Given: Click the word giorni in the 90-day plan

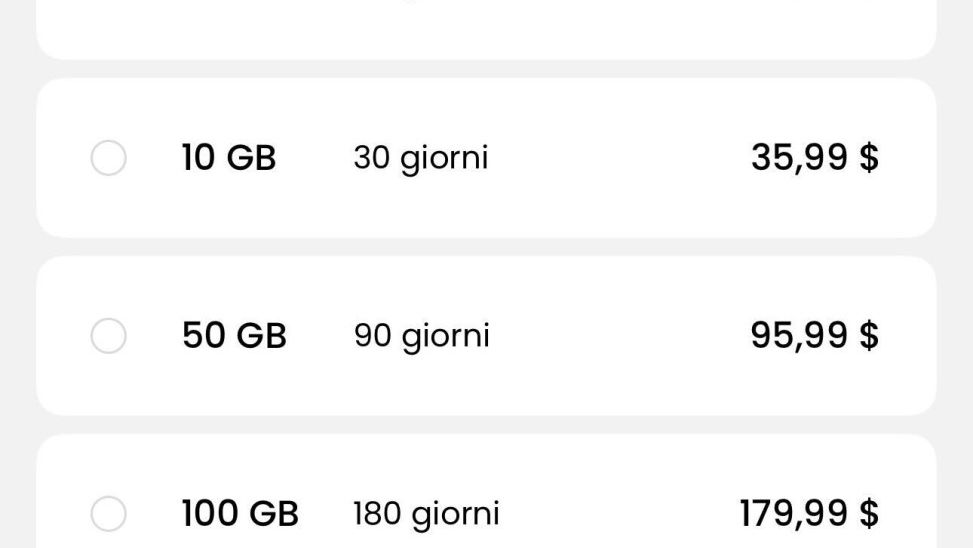Looking at the screenshot, I should pos(445,337).
